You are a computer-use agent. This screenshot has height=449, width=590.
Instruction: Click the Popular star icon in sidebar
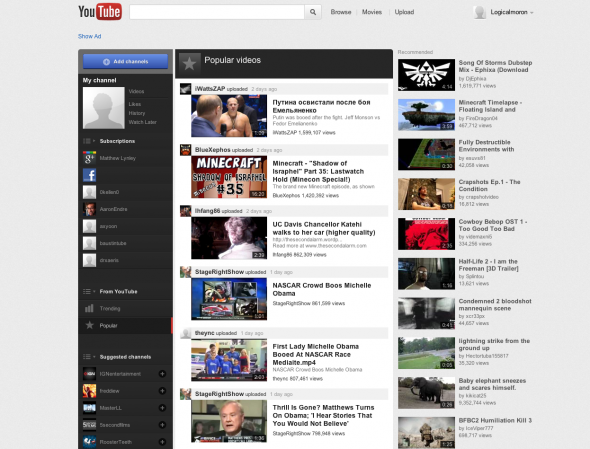click(x=89, y=325)
